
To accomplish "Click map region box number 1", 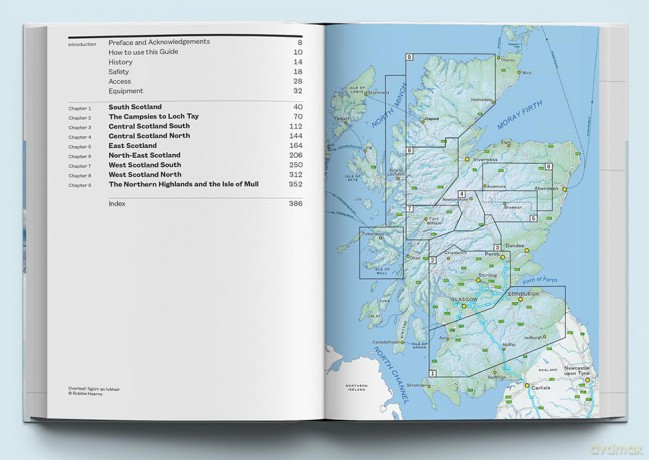I will click(433, 373).
